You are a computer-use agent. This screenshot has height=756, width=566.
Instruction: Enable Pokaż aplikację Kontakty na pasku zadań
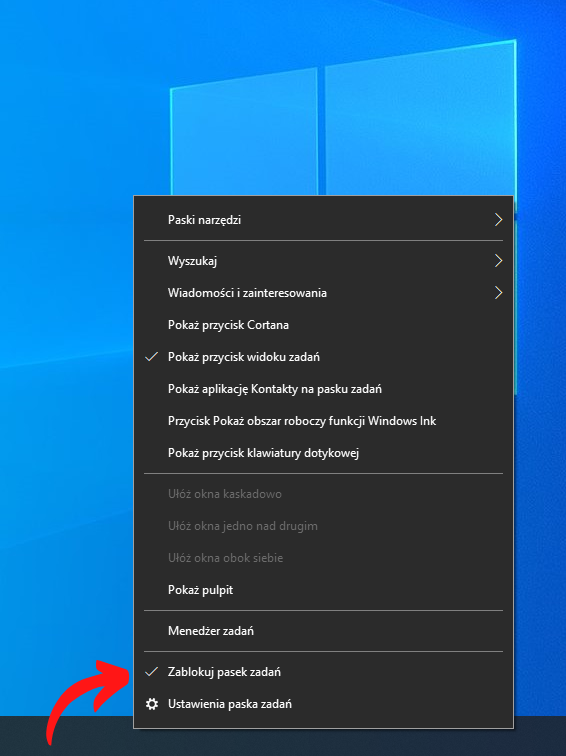(x=323, y=389)
